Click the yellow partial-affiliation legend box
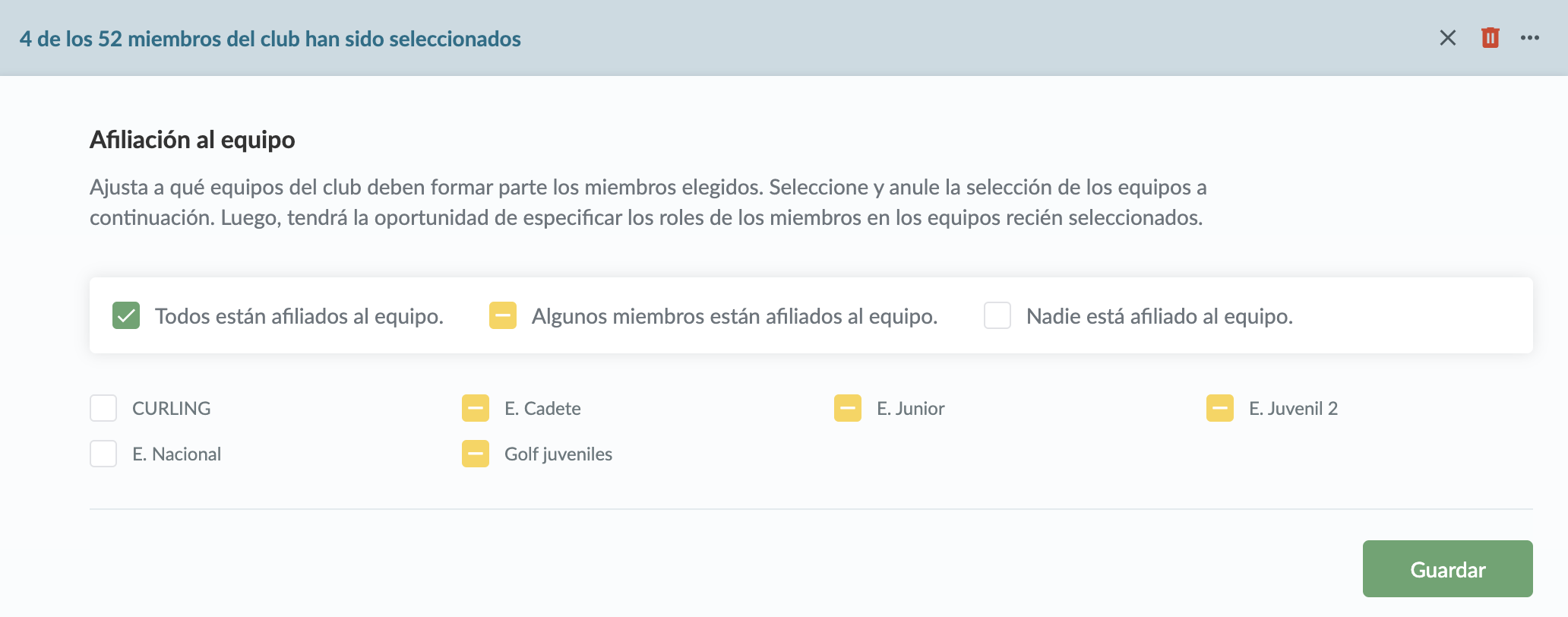The height and width of the screenshot is (617, 1568). pos(503,315)
